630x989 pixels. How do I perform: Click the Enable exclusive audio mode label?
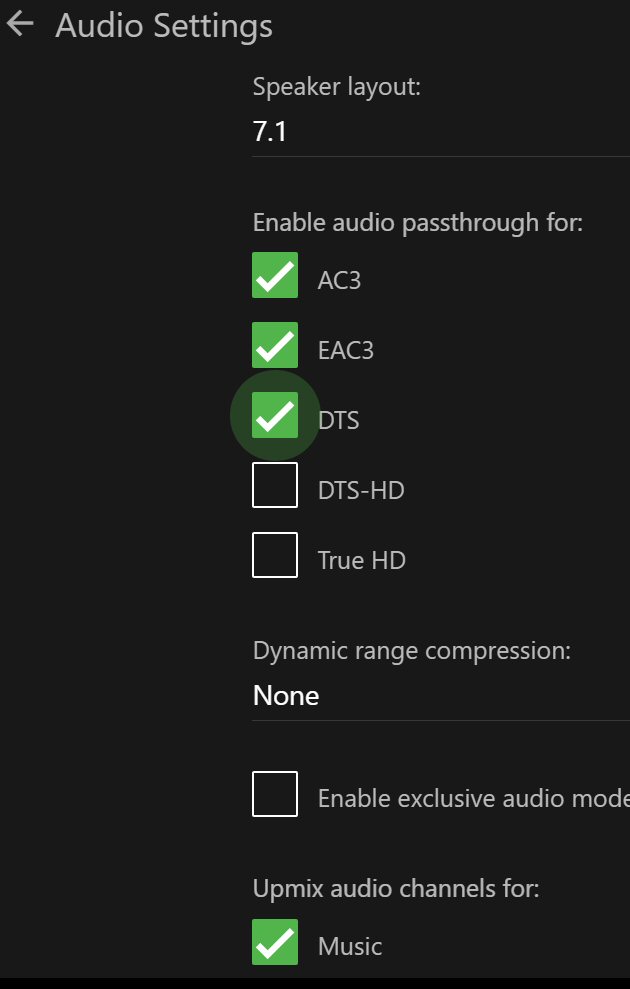click(472, 799)
